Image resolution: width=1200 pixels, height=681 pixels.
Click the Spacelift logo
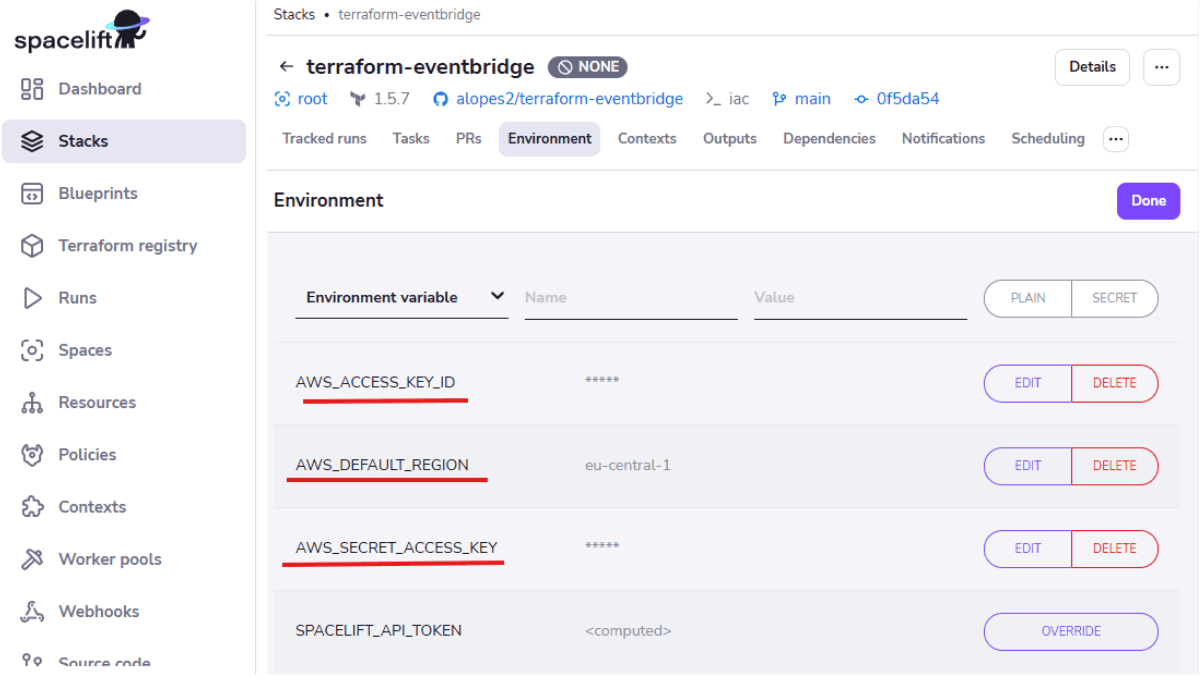point(82,31)
